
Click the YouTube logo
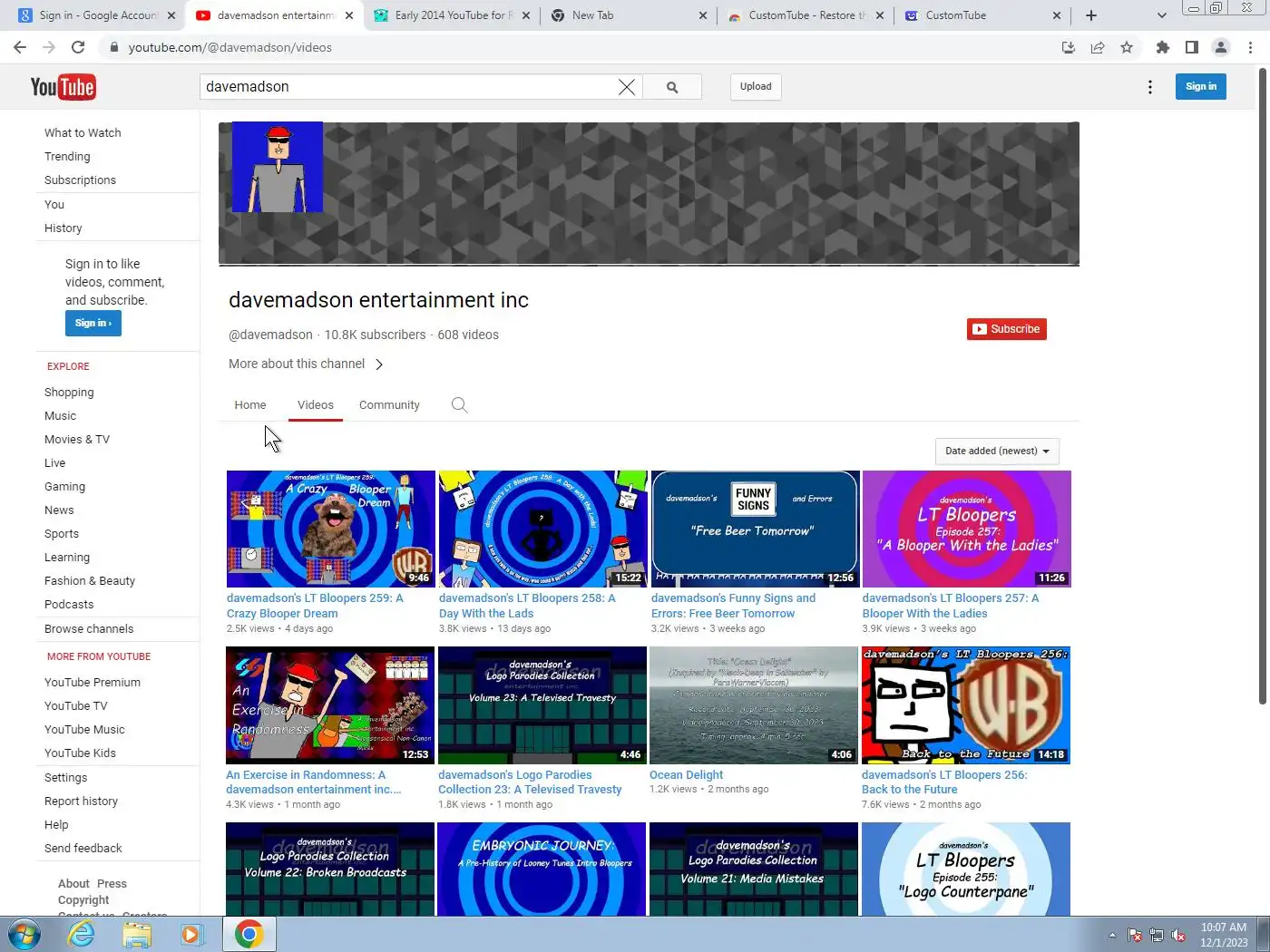coord(63,87)
